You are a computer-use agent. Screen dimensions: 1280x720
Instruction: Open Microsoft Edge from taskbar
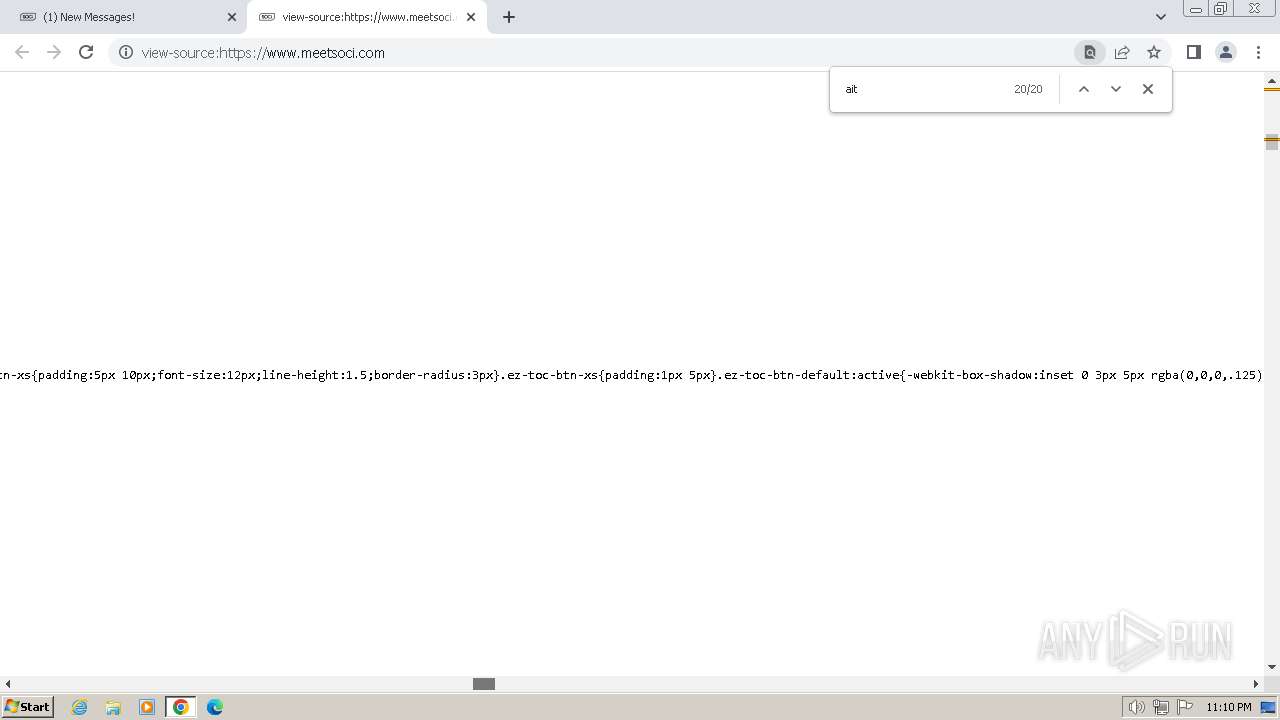click(215, 707)
